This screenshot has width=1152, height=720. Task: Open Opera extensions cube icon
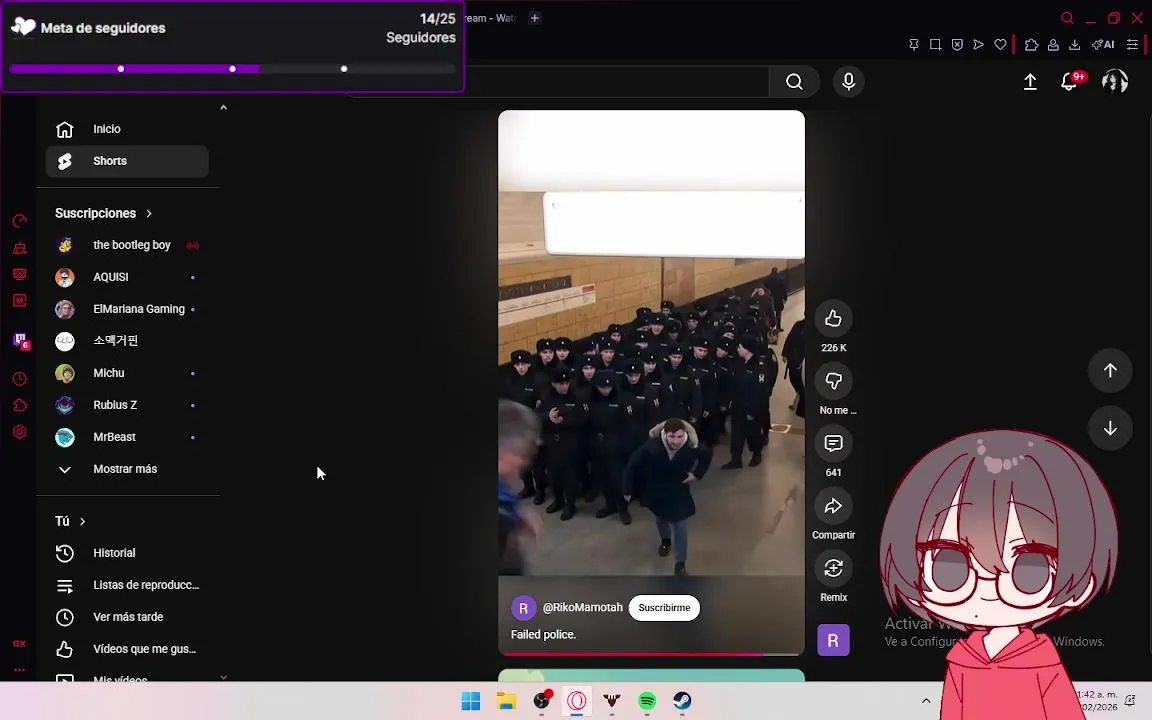click(x=1032, y=45)
